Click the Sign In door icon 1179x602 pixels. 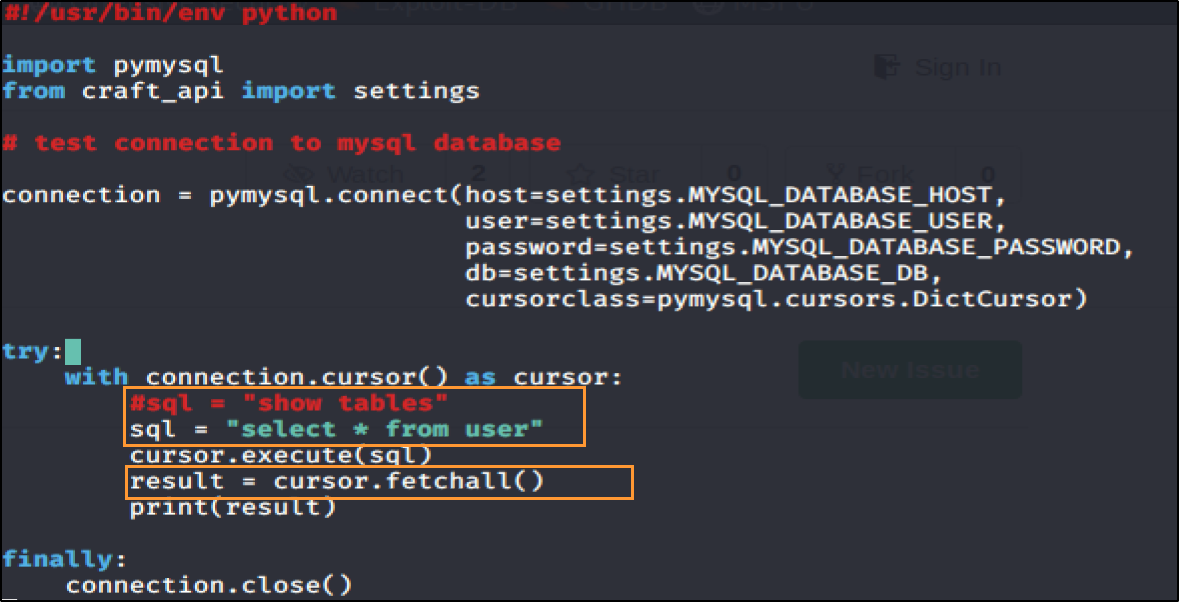coord(886,67)
